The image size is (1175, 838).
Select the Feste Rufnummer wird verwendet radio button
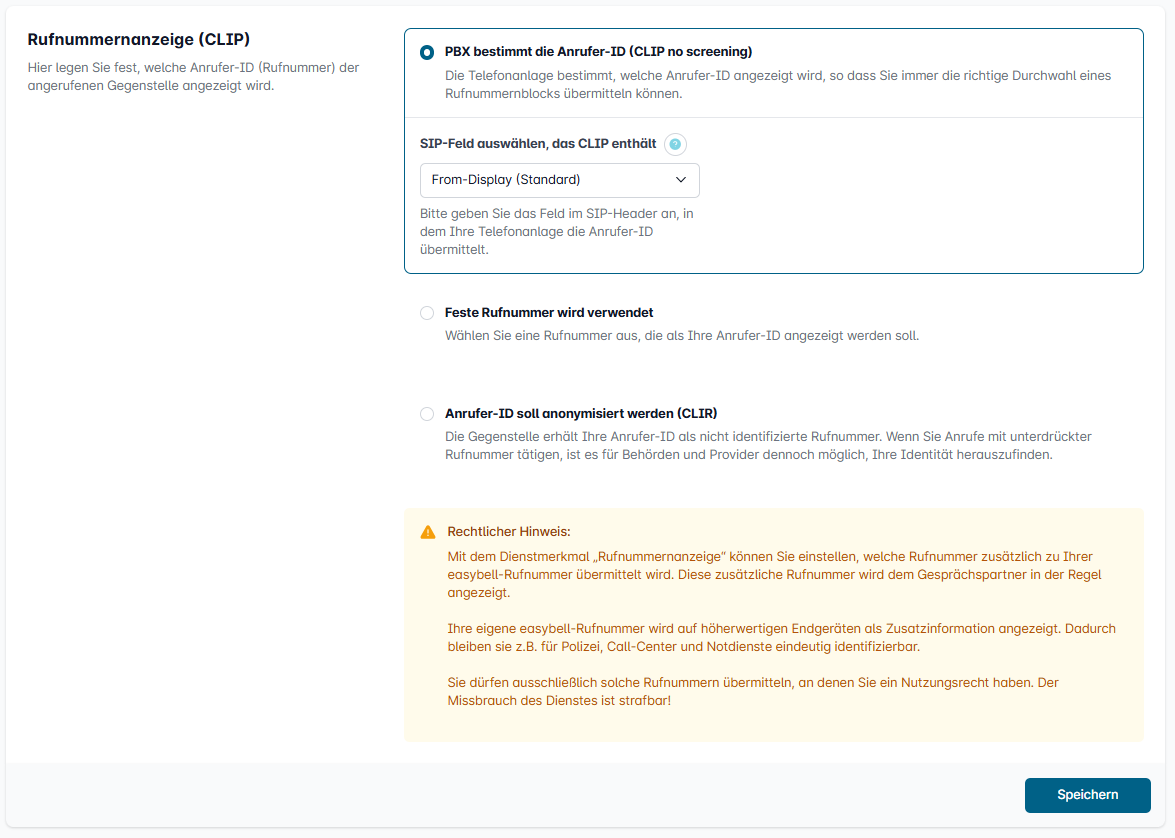(426, 313)
